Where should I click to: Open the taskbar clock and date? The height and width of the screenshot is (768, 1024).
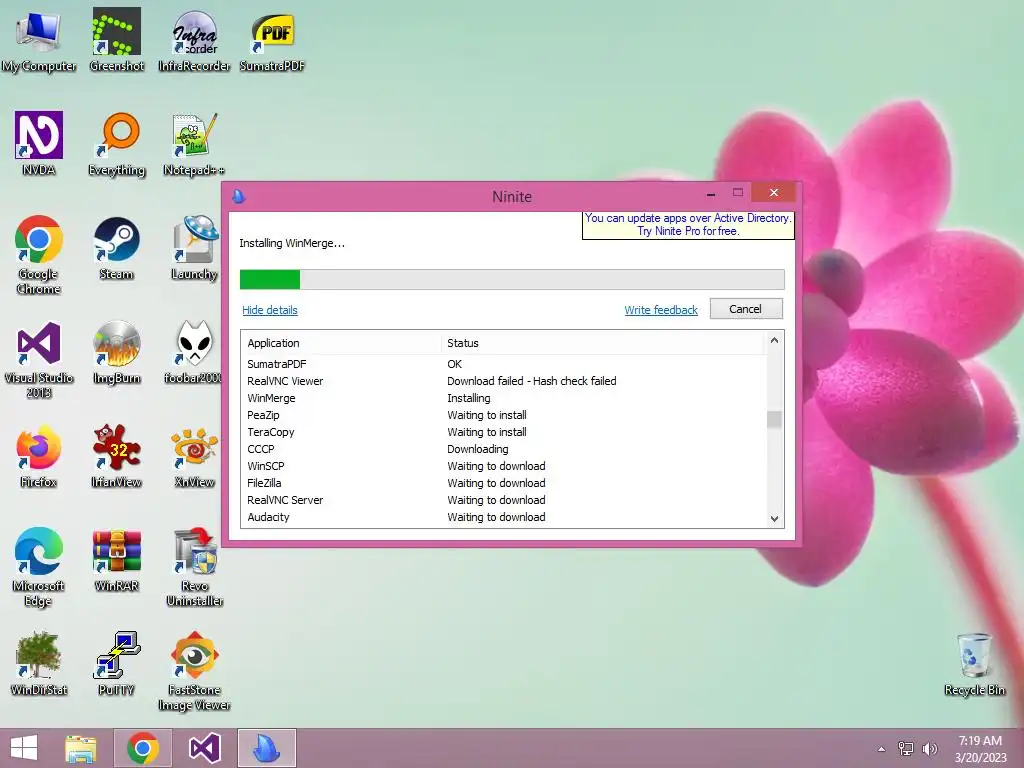(x=980, y=749)
